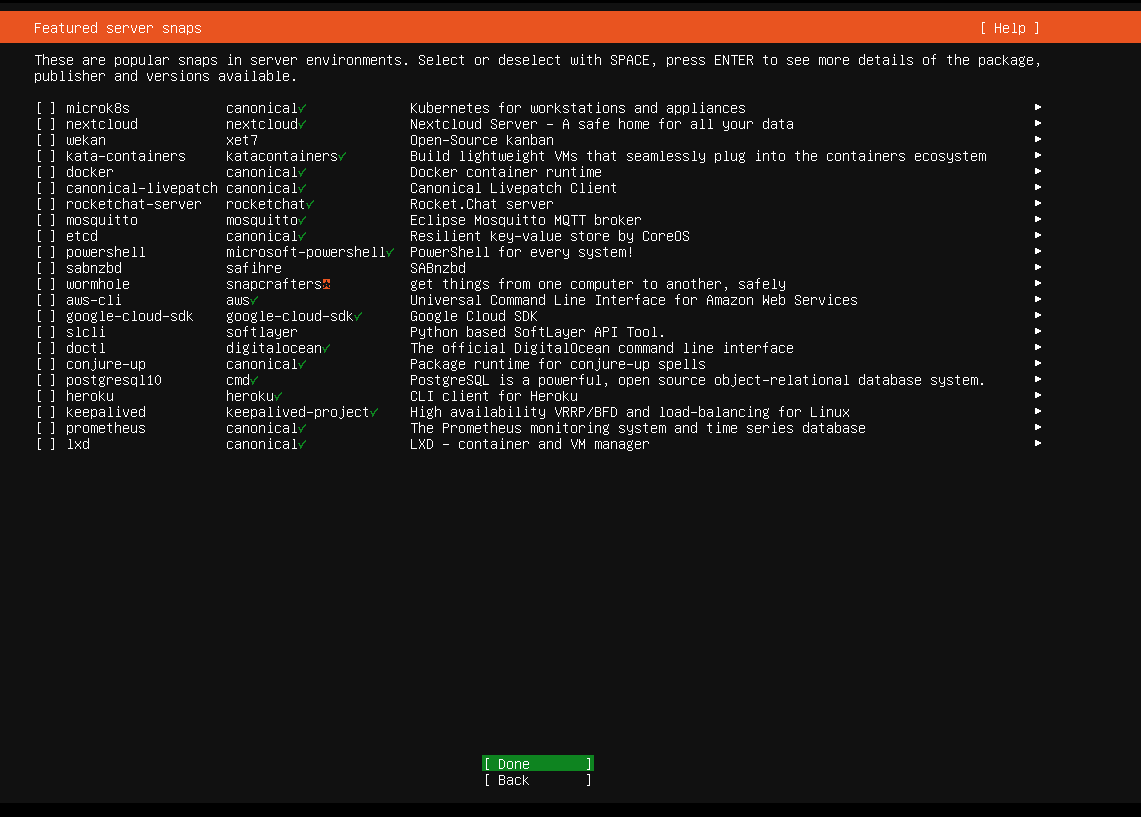Screen dimensions: 1141x817
Task: Click publisher name 'softlayer'
Action: 262,332
